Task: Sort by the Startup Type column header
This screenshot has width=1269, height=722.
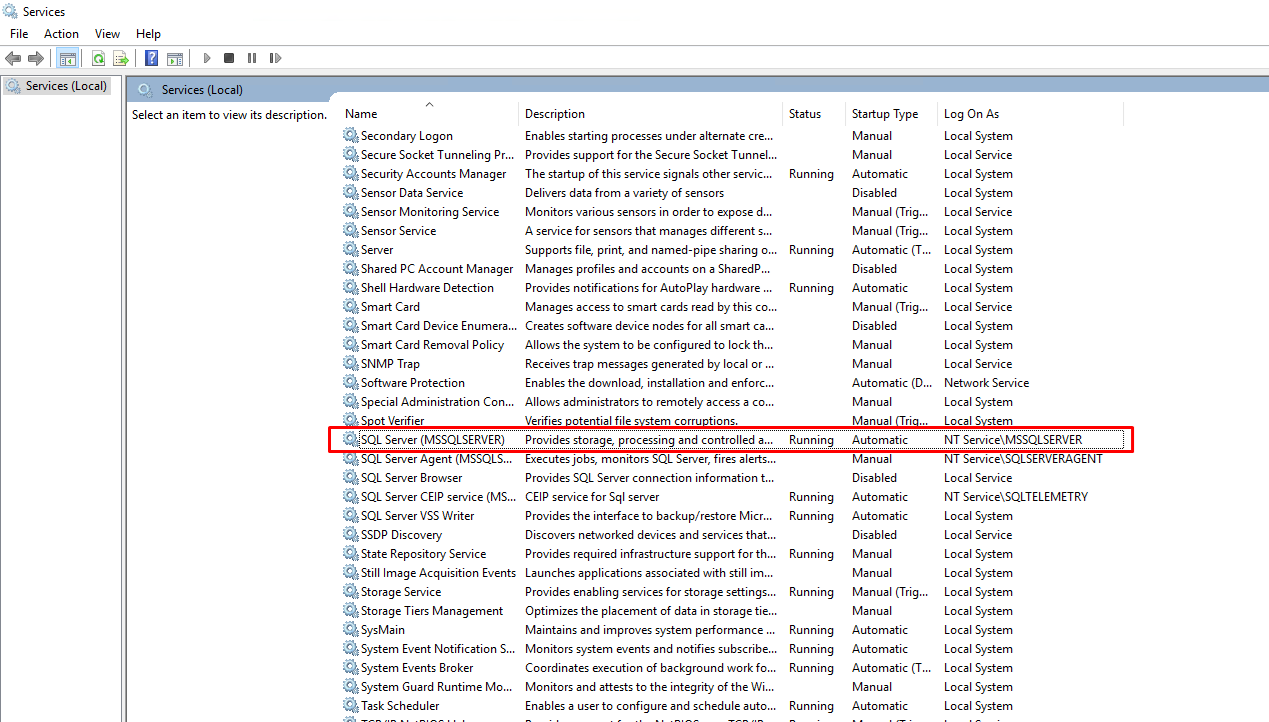Action: (x=884, y=114)
